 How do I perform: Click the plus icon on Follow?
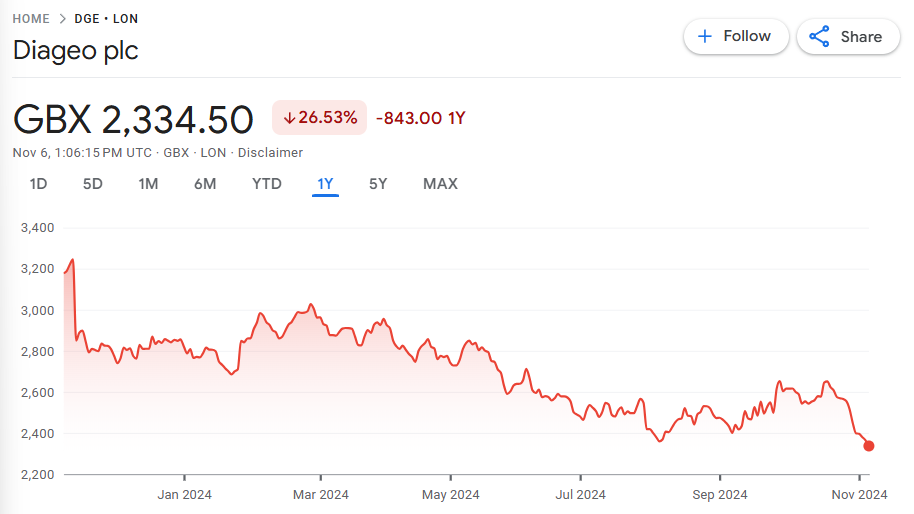(x=705, y=36)
